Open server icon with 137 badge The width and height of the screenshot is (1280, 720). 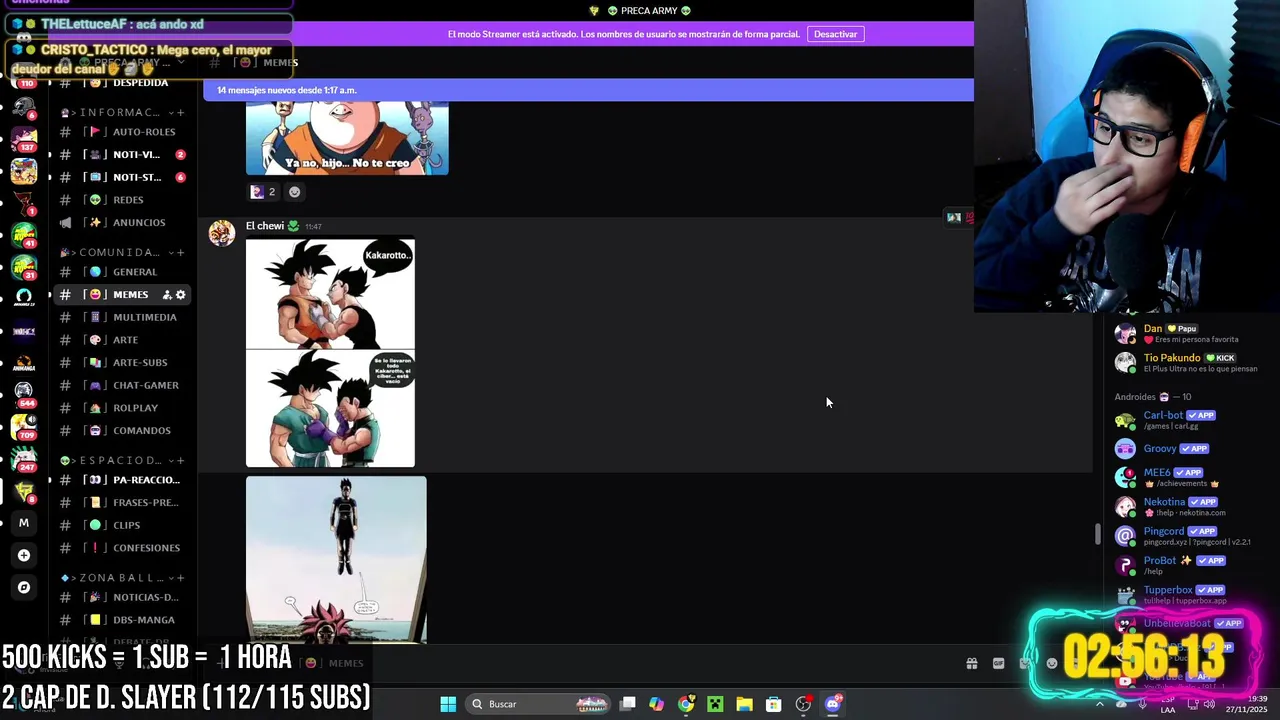point(24,138)
